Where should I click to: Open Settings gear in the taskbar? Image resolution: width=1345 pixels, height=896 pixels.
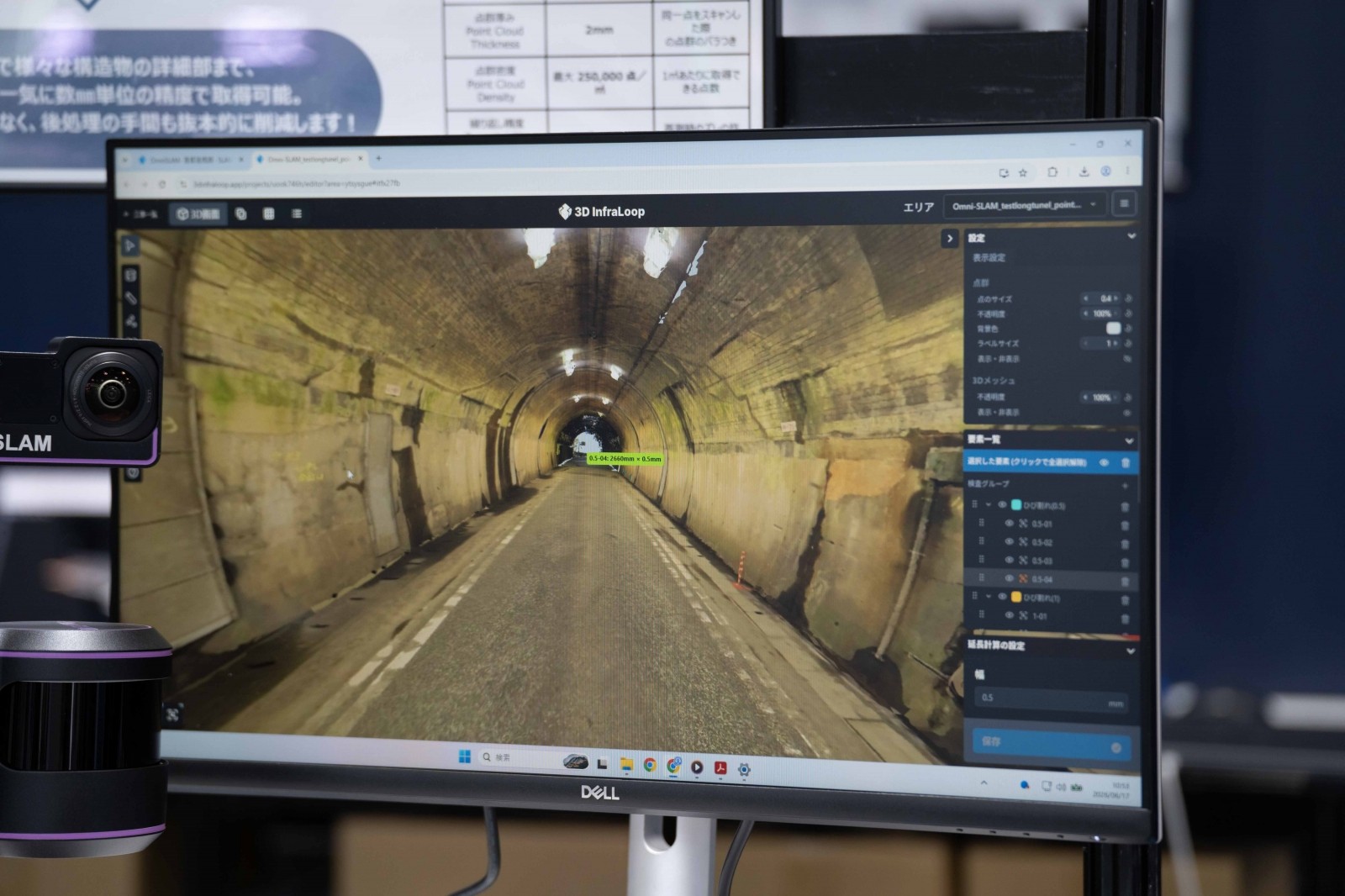pos(744,769)
